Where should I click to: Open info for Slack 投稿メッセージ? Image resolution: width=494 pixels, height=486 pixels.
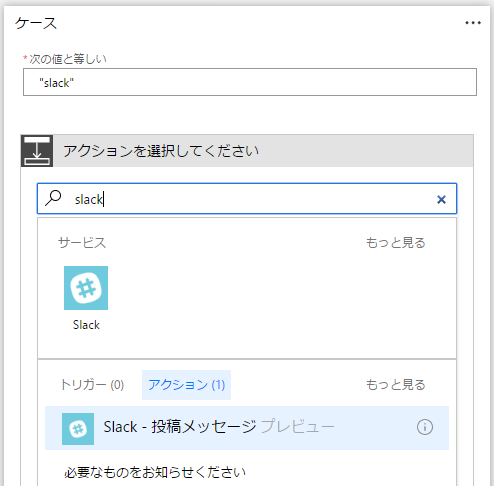(x=425, y=427)
